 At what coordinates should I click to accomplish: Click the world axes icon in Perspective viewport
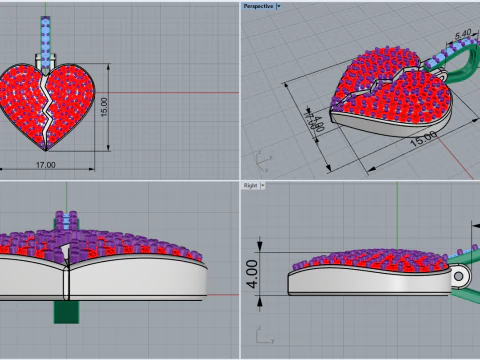pos(263,162)
